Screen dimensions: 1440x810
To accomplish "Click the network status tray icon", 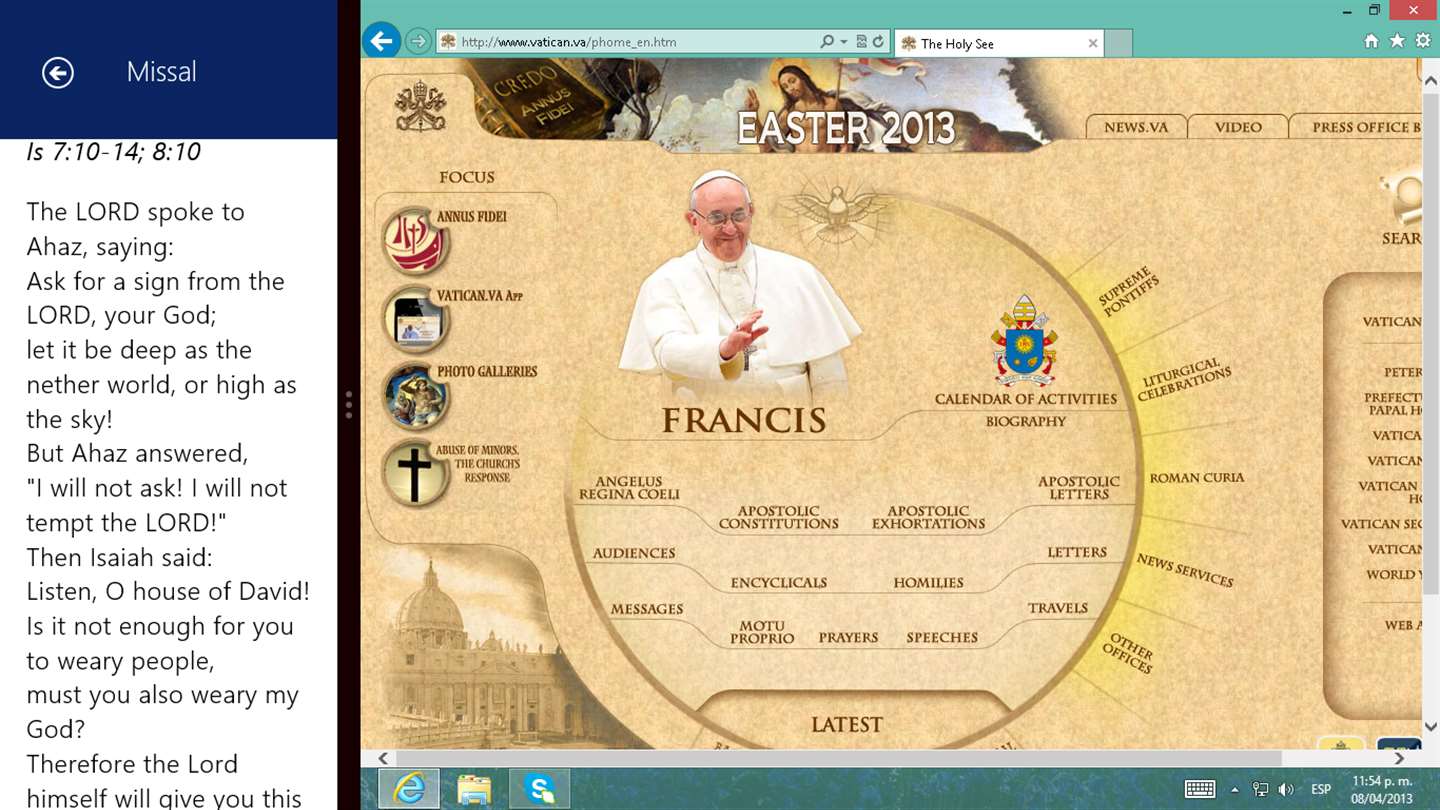I will coord(1261,789).
